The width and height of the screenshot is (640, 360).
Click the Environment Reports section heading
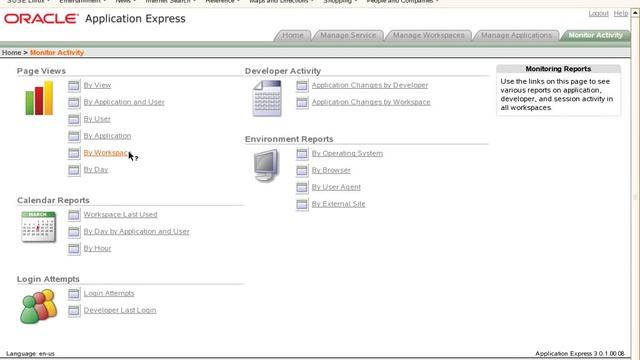click(x=289, y=139)
